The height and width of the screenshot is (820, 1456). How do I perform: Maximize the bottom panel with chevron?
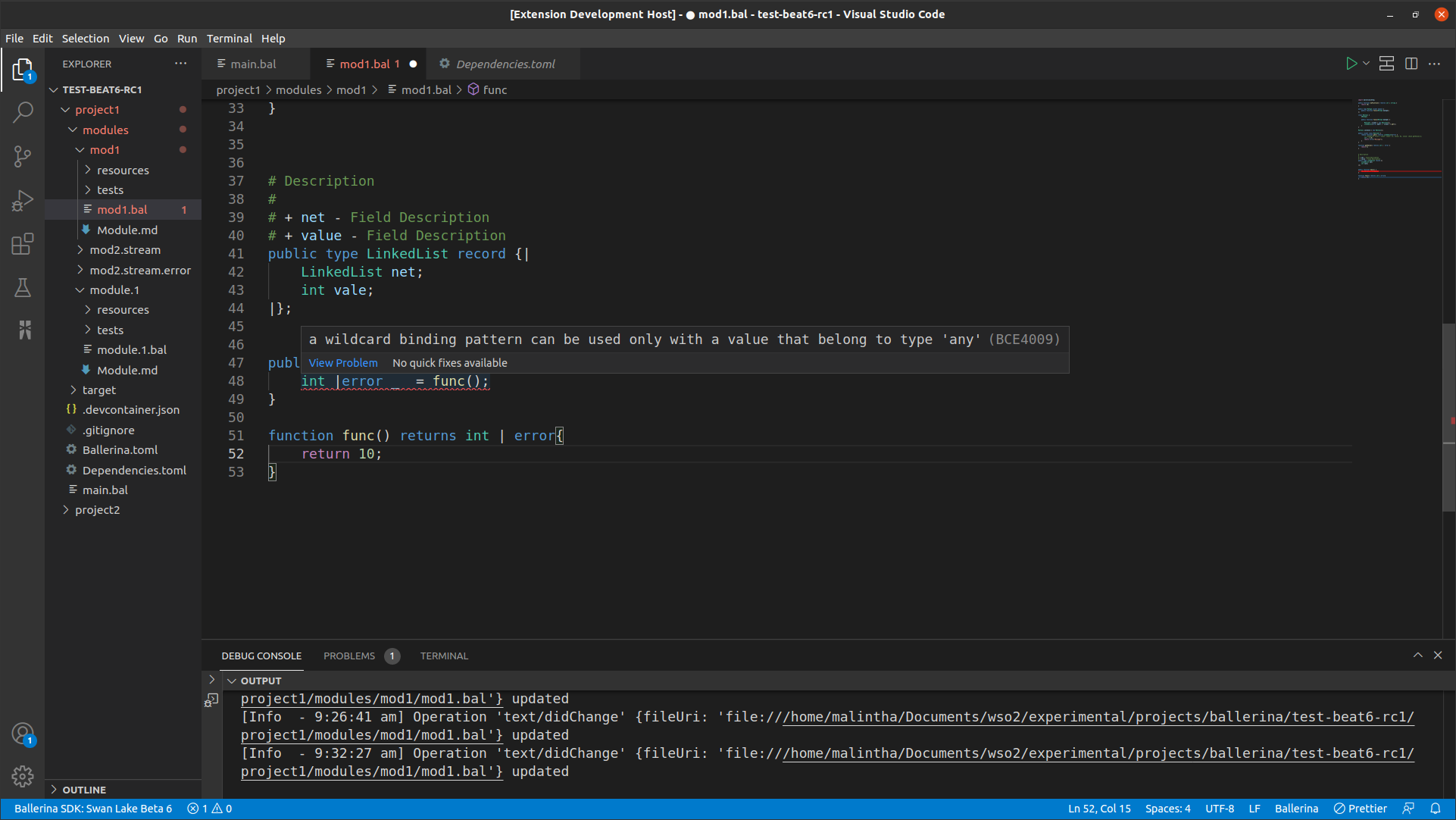click(x=1417, y=656)
